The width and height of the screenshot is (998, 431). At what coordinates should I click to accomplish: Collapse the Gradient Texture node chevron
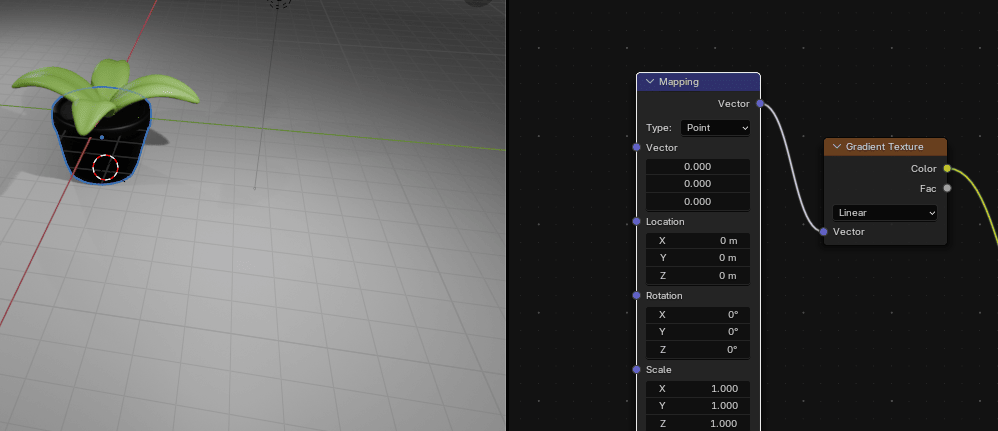(x=836, y=147)
